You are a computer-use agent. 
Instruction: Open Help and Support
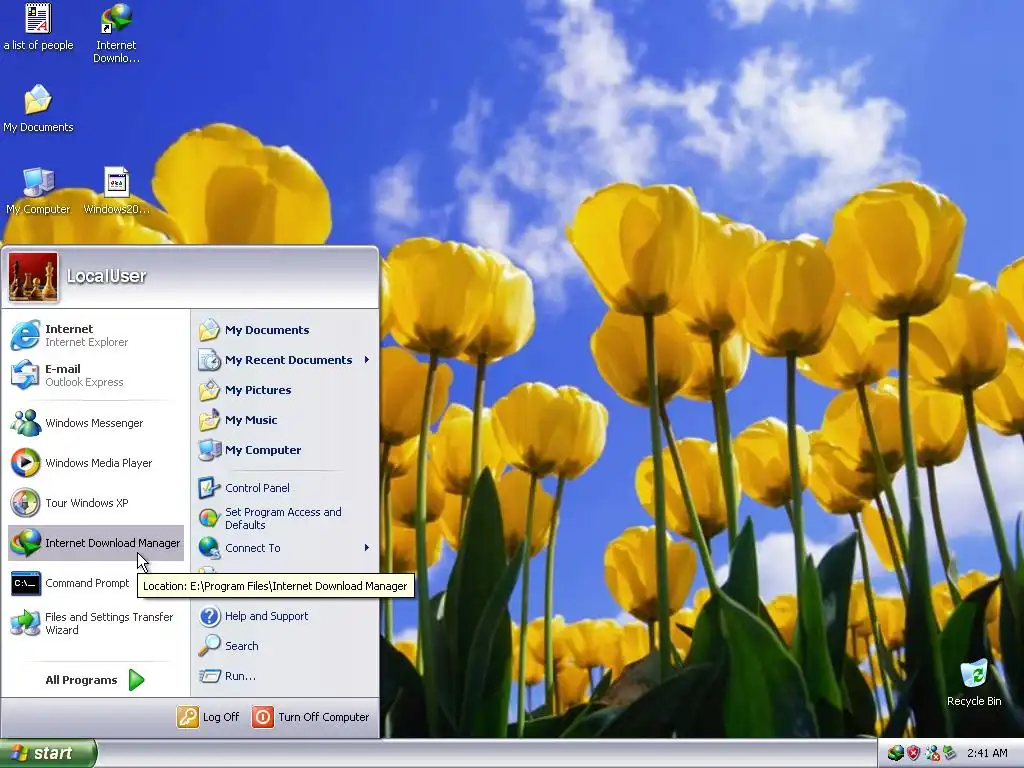pos(285,616)
